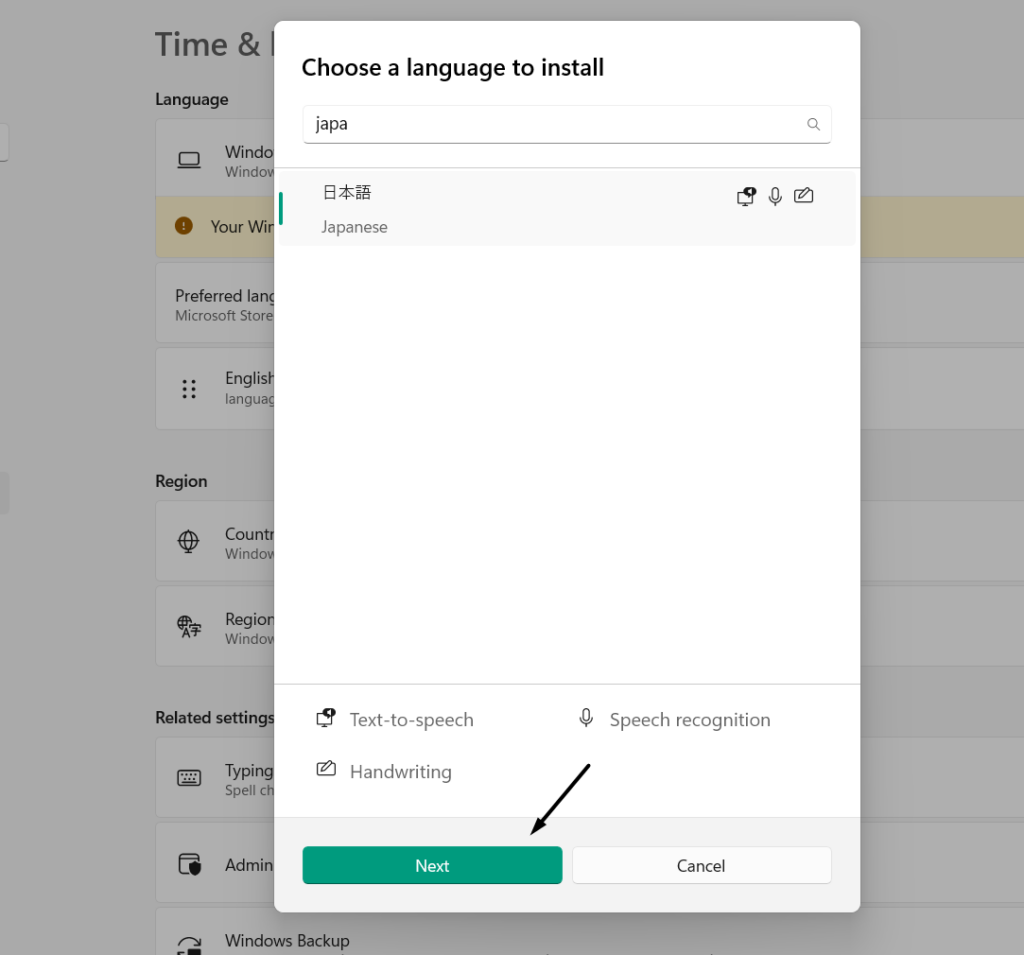Click the 'Handwriting' legend label
Image resolution: width=1024 pixels, height=955 pixels.
(x=400, y=772)
